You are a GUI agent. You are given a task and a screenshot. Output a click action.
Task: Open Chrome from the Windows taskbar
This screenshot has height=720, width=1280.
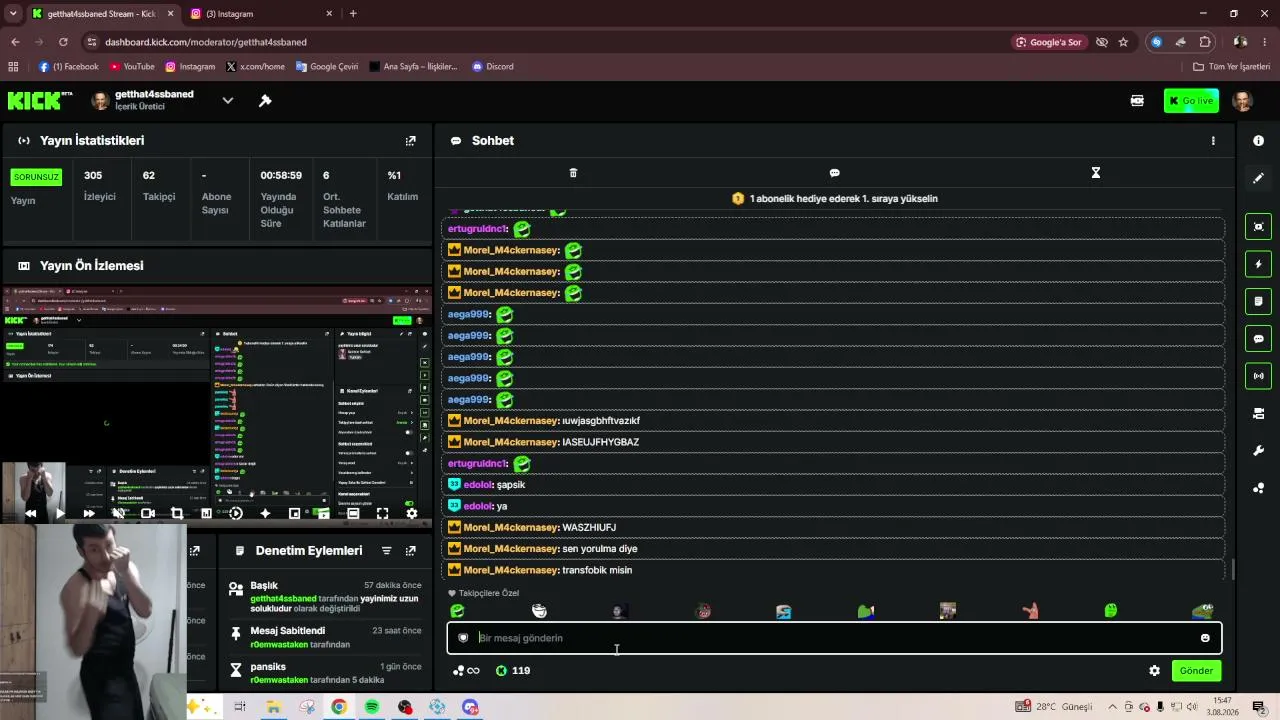click(339, 707)
